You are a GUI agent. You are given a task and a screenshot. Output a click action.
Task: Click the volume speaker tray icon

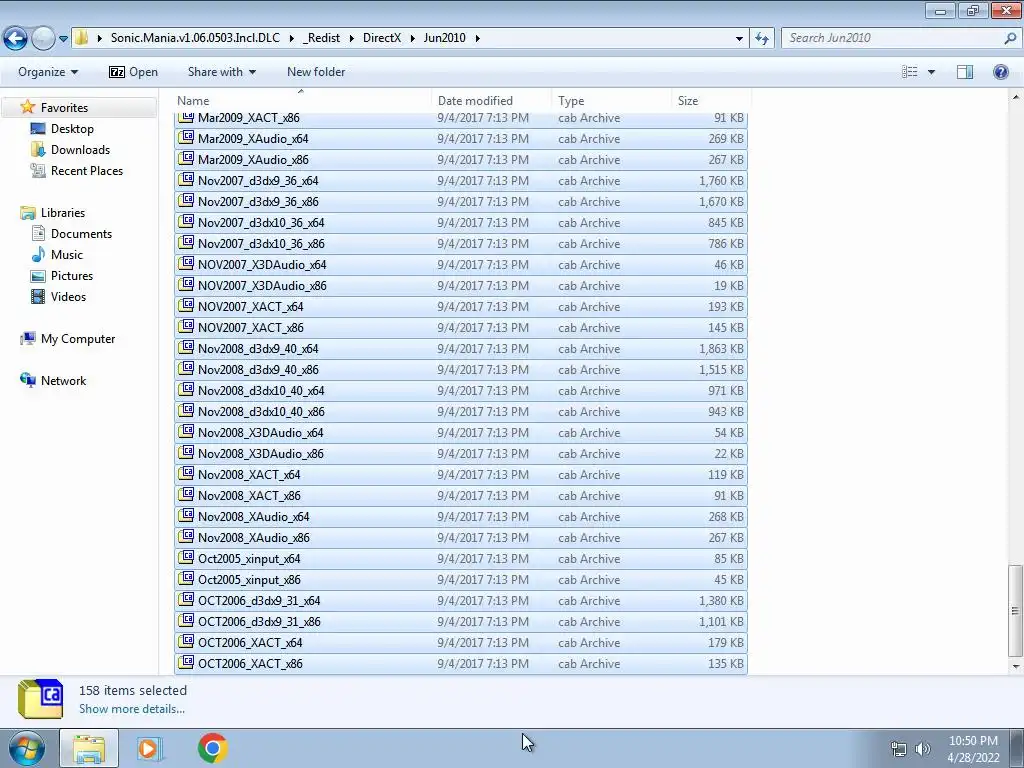coord(922,749)
